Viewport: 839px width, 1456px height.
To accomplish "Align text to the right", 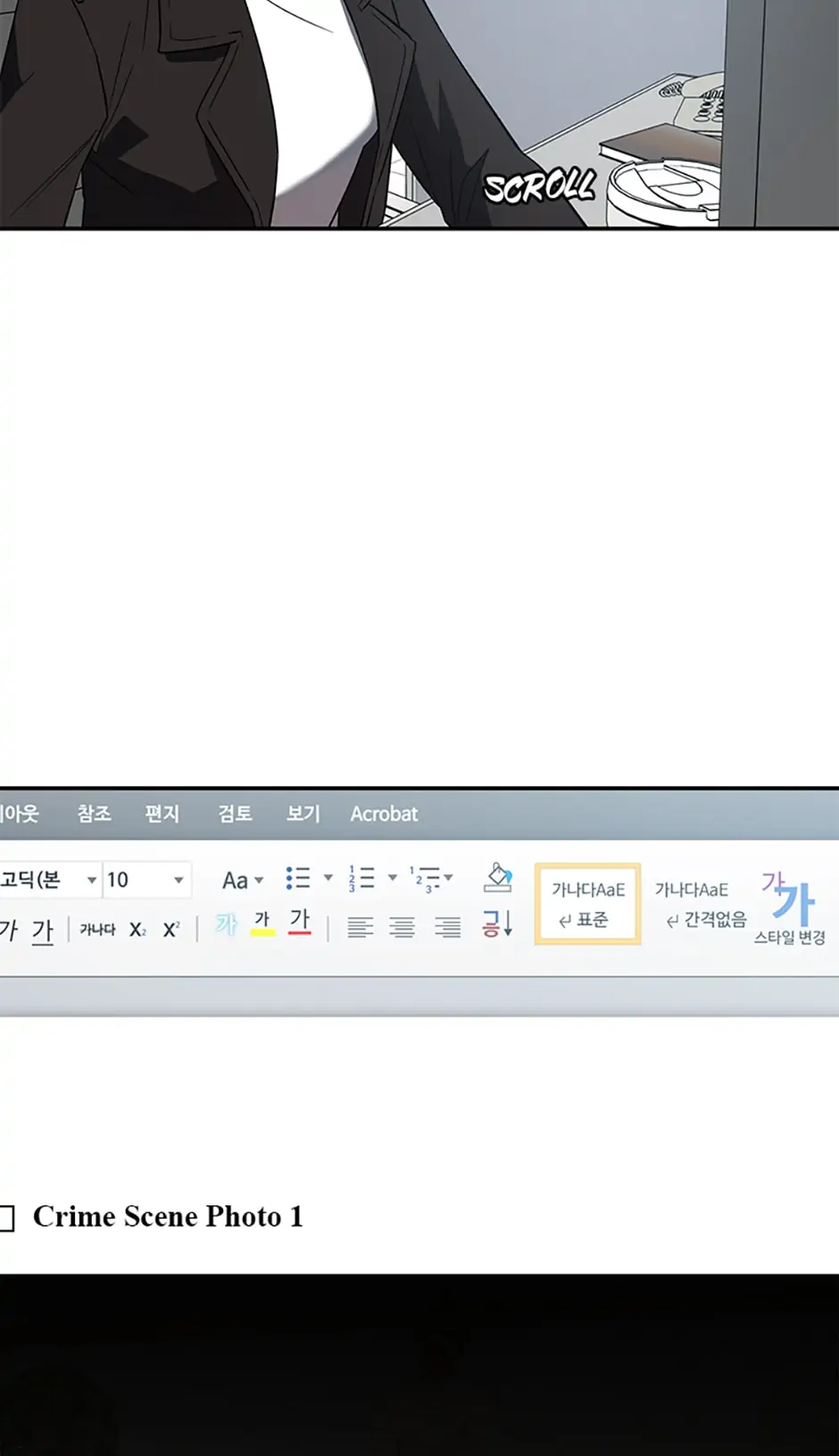I will point(447,928).
